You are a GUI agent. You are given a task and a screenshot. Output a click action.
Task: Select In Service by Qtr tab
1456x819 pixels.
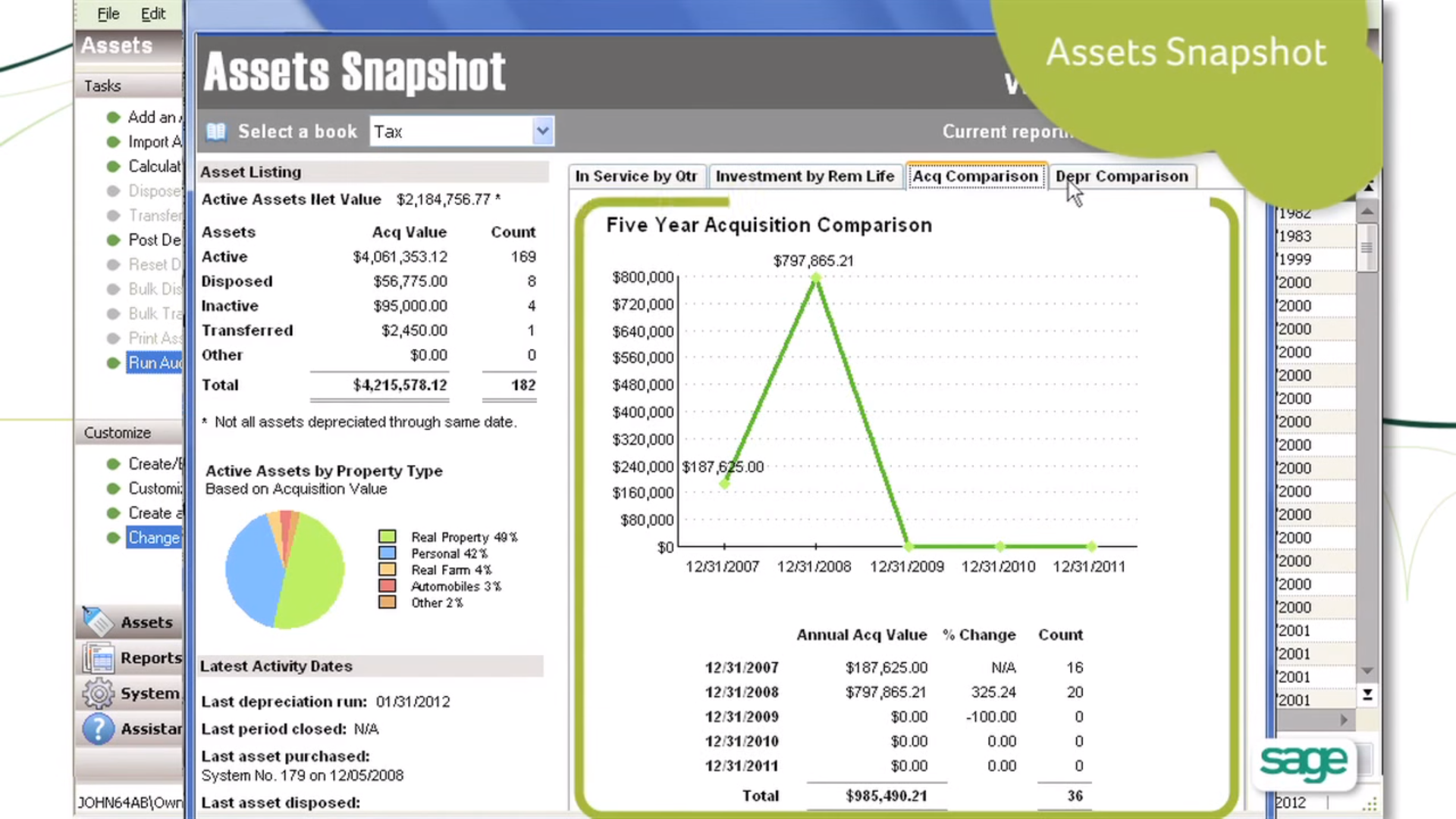coord(635,176)
